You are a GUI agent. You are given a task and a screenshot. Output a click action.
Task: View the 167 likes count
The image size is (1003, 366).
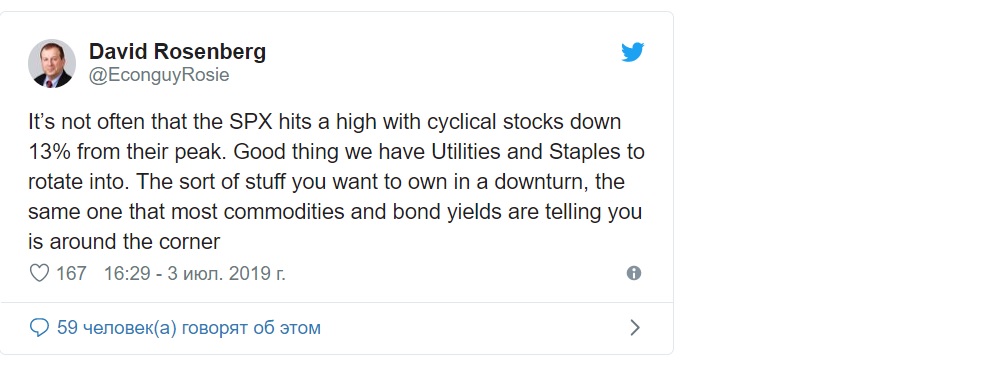71,274
